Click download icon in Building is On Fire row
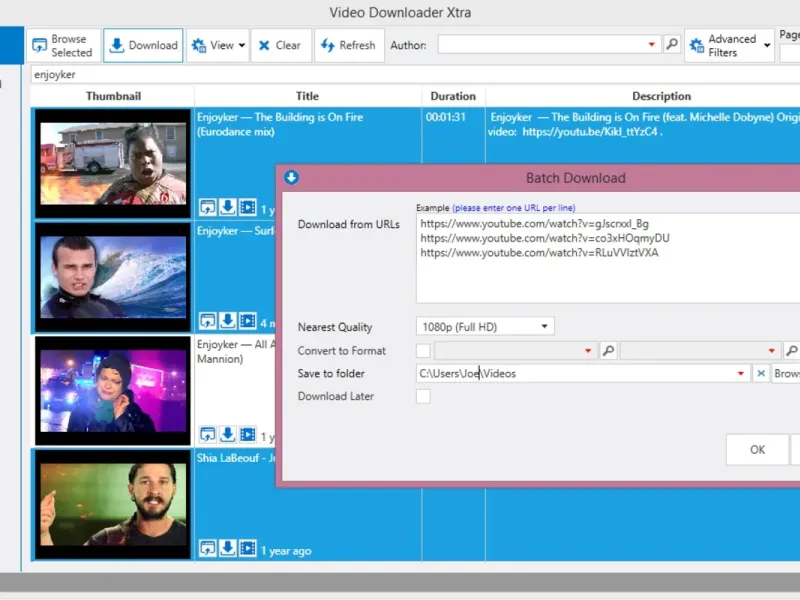 (x=228, y=207)
